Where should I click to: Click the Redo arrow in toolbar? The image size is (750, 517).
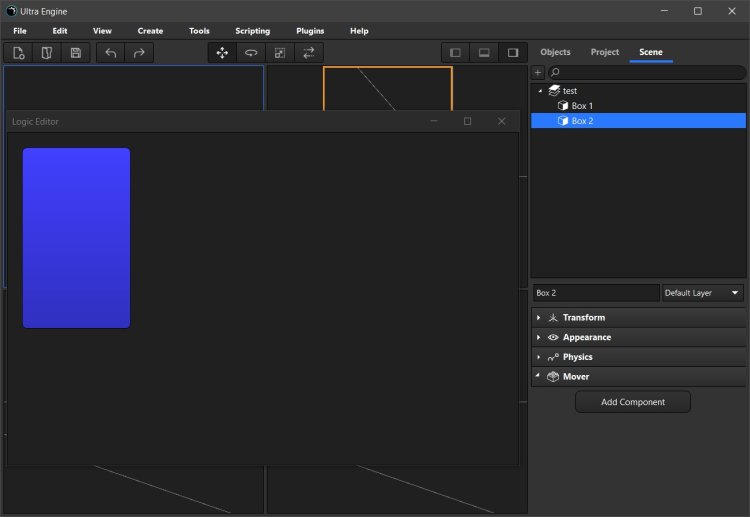tap(139, 53)
